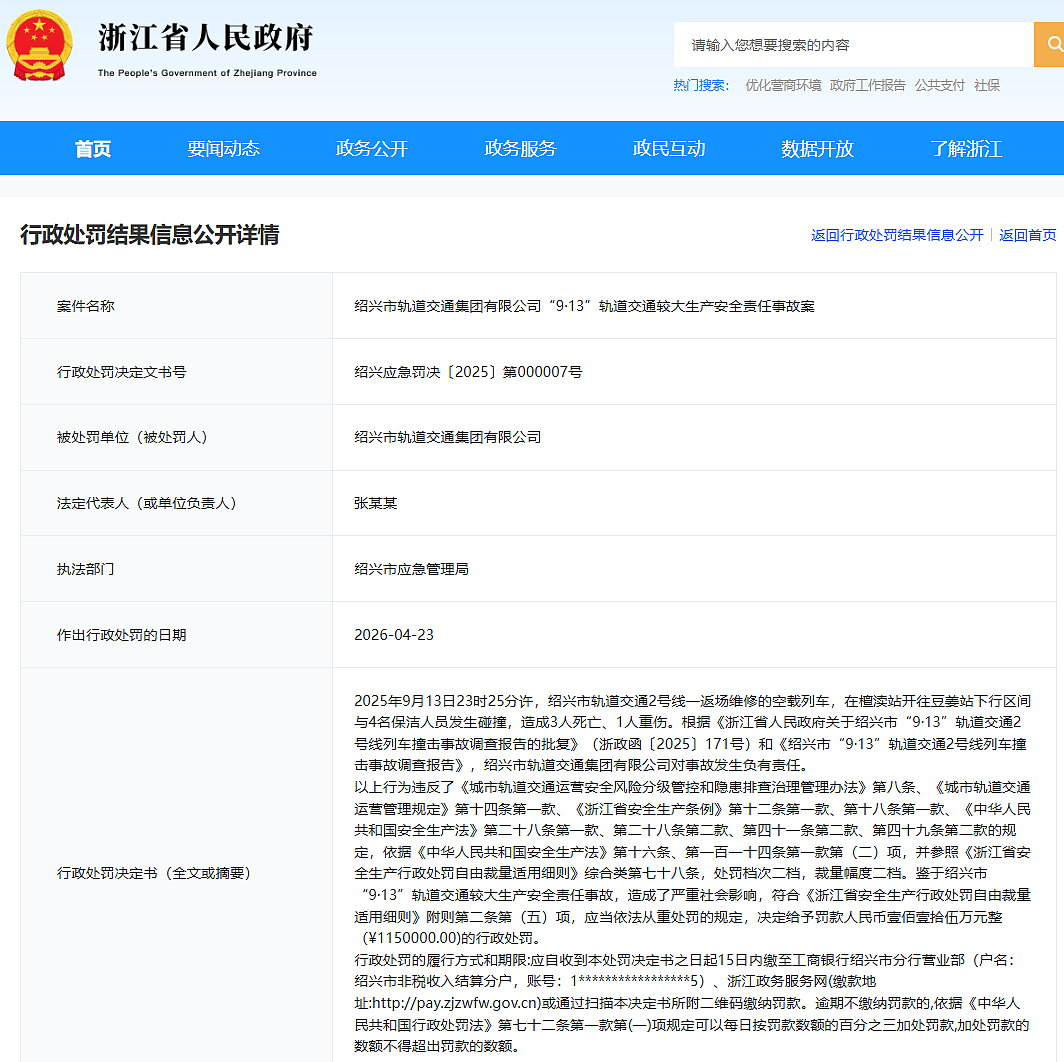Screen dimensions: 1064x1062
Task: Select penalized unit value 绍兴市轨道交通集团有限公司
Action: point(448,438)
